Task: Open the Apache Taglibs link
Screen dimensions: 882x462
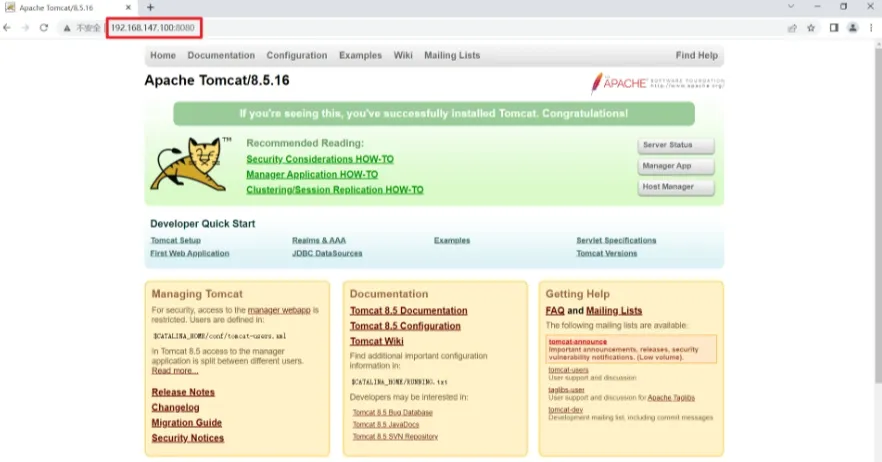Action: coord(671,398)
